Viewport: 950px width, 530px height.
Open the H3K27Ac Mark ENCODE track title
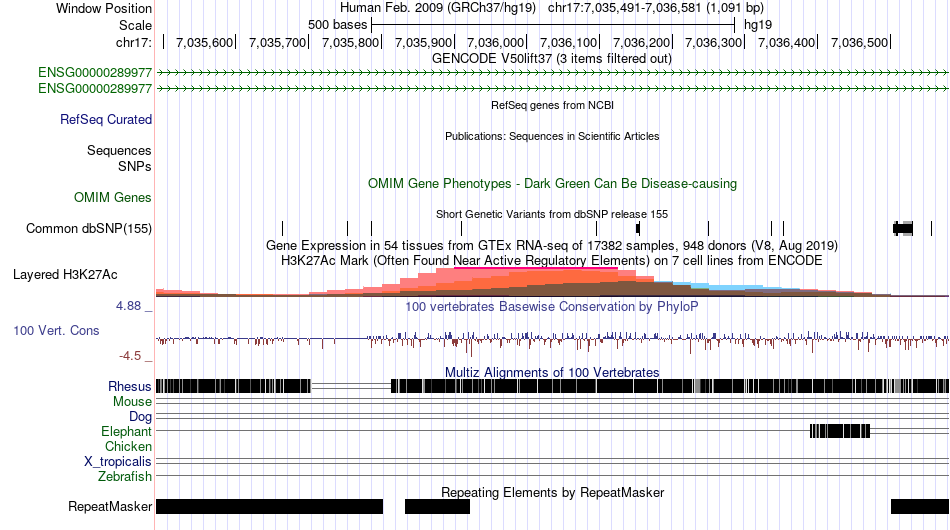[552, 261]
